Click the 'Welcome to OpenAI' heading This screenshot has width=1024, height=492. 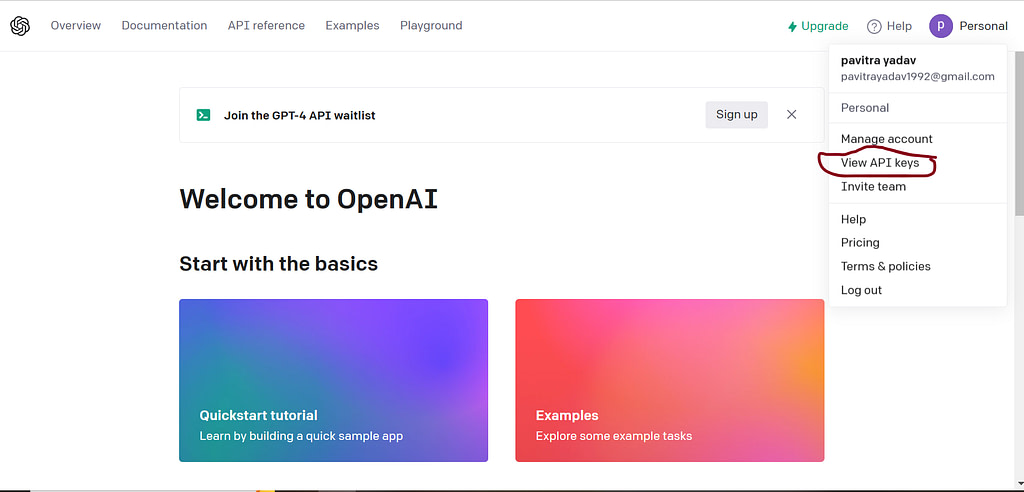(x=308, y=199)
